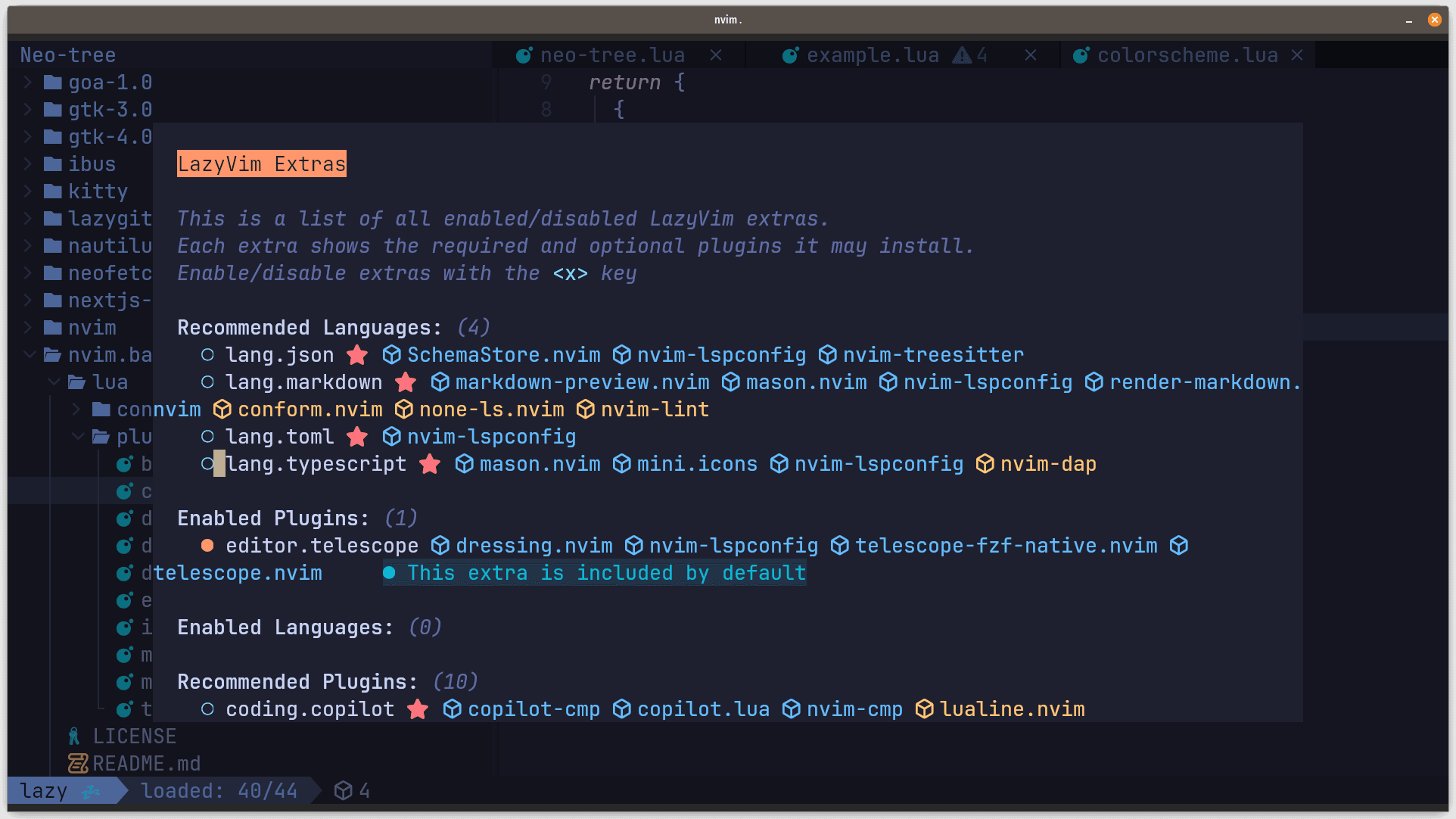The height and width of the screenshot is (819, 1456).
Task: Collapse the lua folder chevron
Action: click(x=53, y=382)
